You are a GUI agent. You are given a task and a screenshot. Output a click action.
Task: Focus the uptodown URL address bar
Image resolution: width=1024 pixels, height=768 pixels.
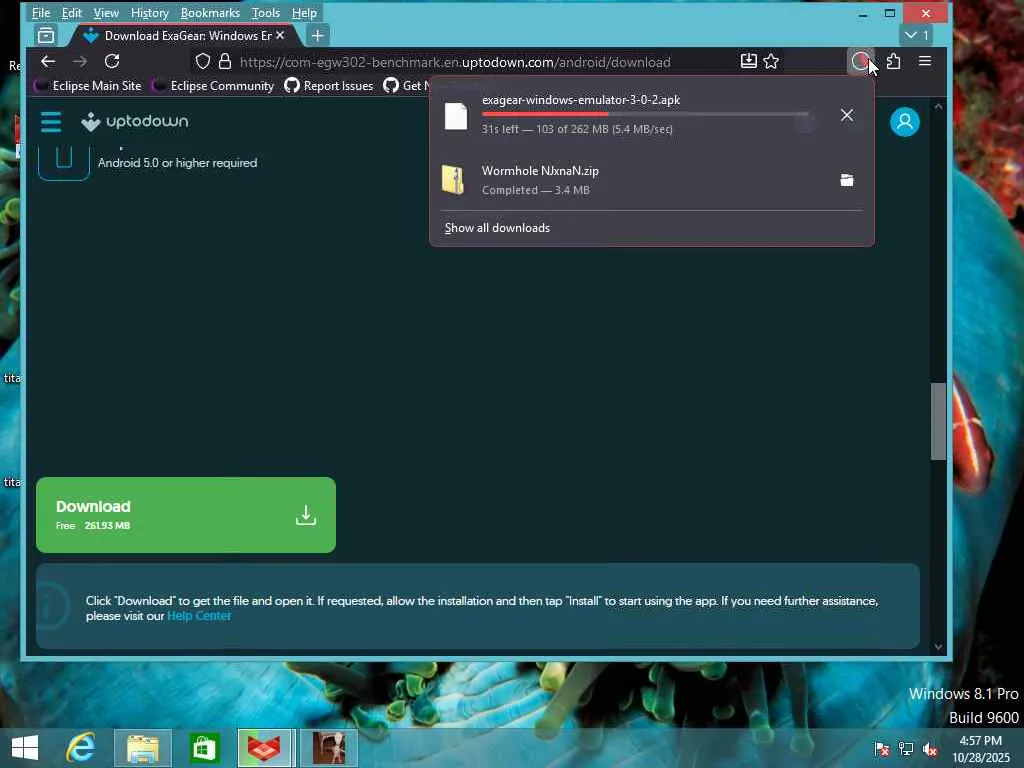click(x=455, y=62)
